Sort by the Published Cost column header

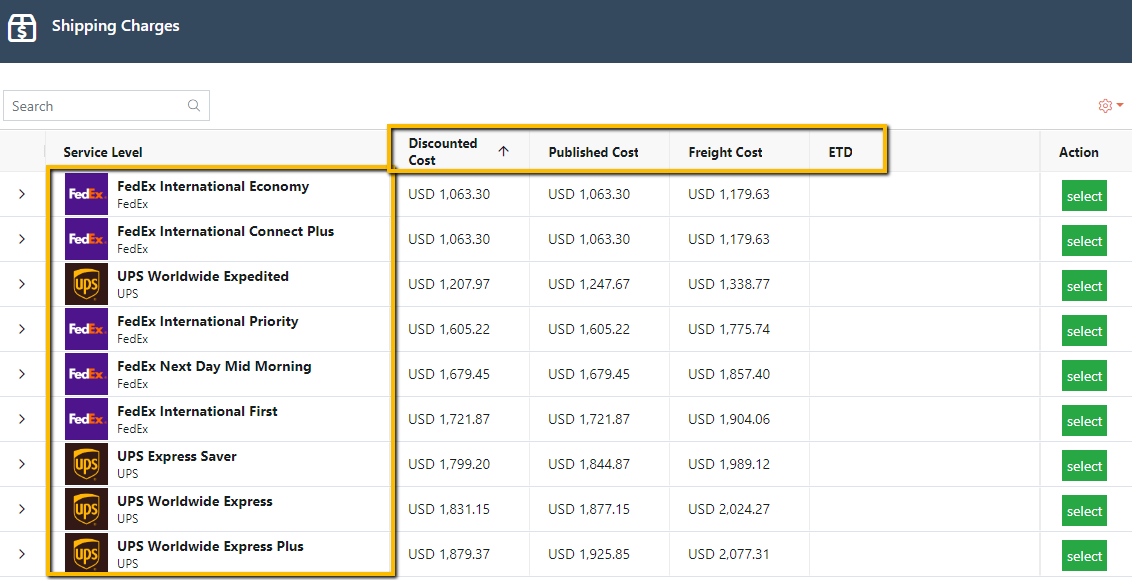point(593,152)
